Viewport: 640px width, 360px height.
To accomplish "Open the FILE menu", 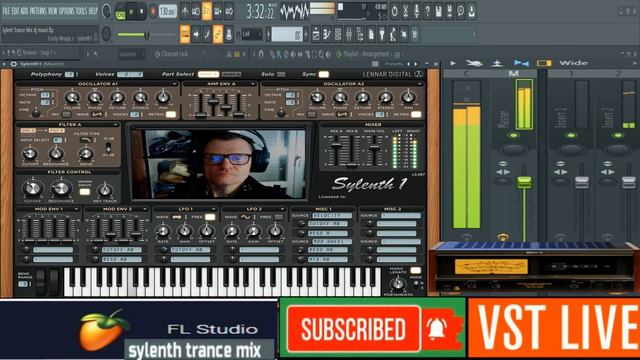I will [x=7, y=11].
